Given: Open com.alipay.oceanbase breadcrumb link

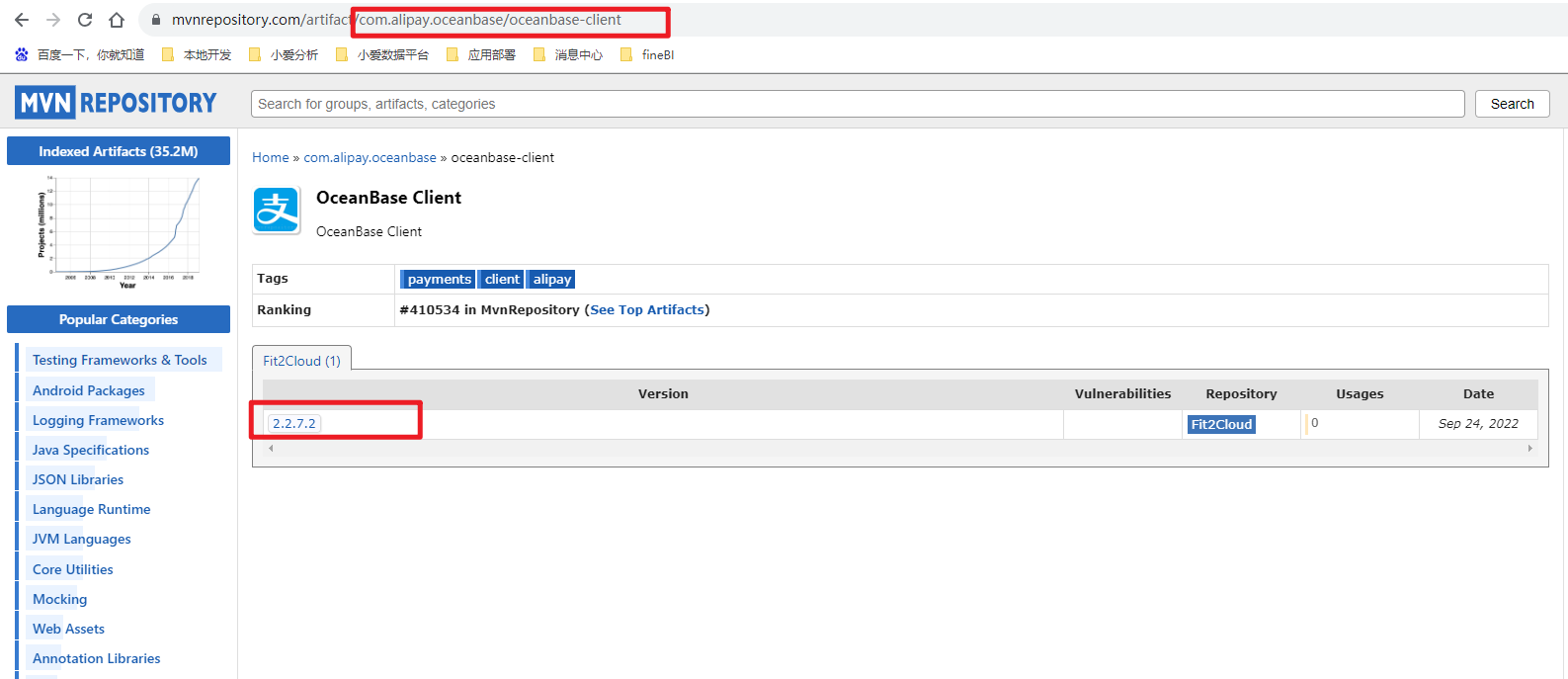Looking at the screenshot, I should (x=370, y=157).
